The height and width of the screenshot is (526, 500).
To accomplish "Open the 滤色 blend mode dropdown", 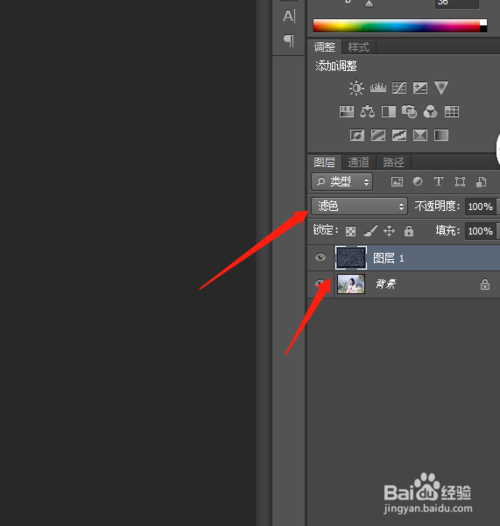I will point(359,206).
